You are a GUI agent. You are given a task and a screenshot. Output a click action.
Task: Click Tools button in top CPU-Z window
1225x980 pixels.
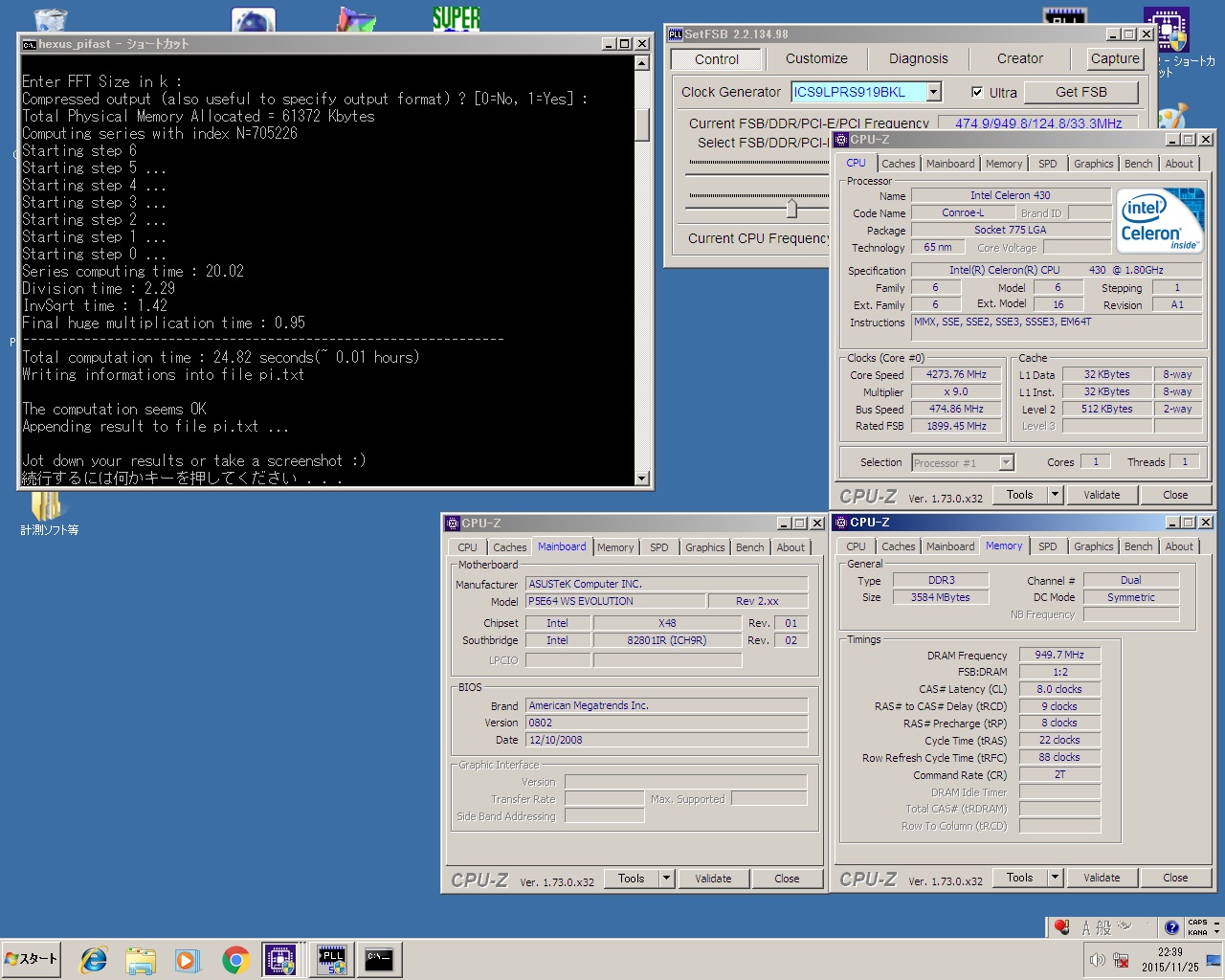pyautogui.click(x=1020, y=495)
